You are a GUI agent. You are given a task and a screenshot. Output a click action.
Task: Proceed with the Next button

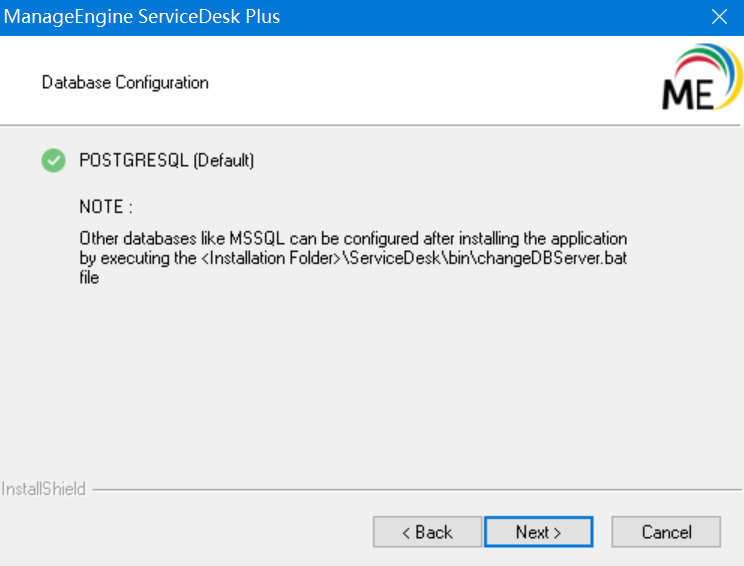click(x=538, y=532)
